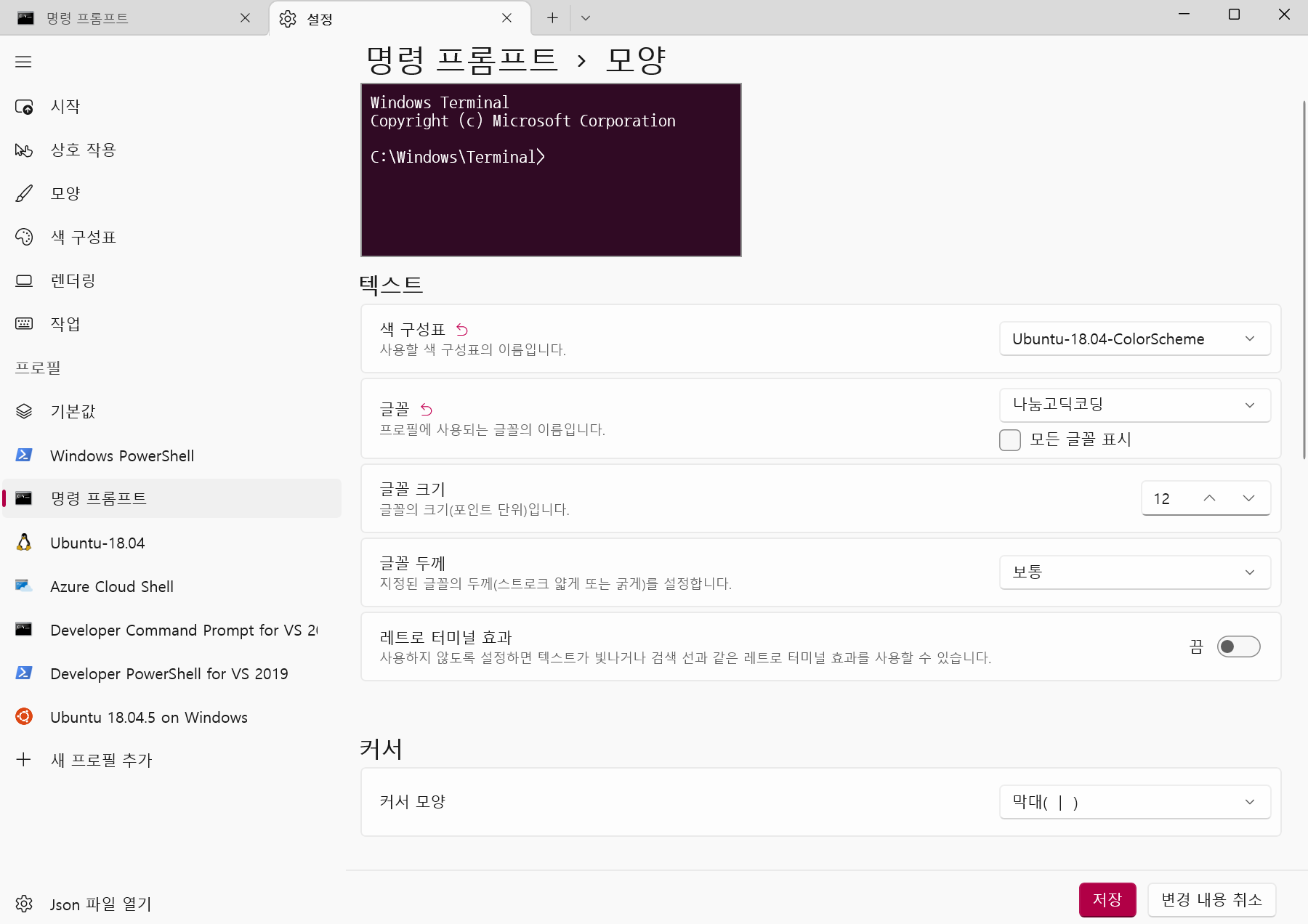Select the 설정 settings tab
1308x924 pixels.
coord(400,18)
